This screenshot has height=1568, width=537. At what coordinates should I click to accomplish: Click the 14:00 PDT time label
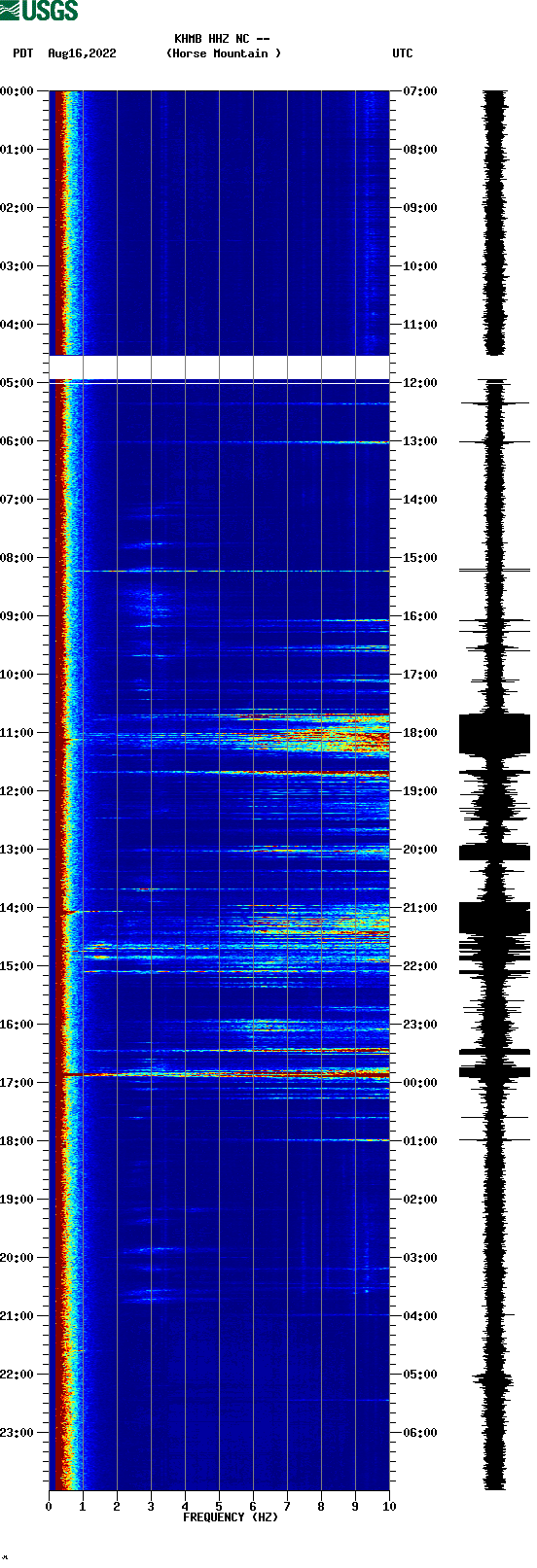17,908
